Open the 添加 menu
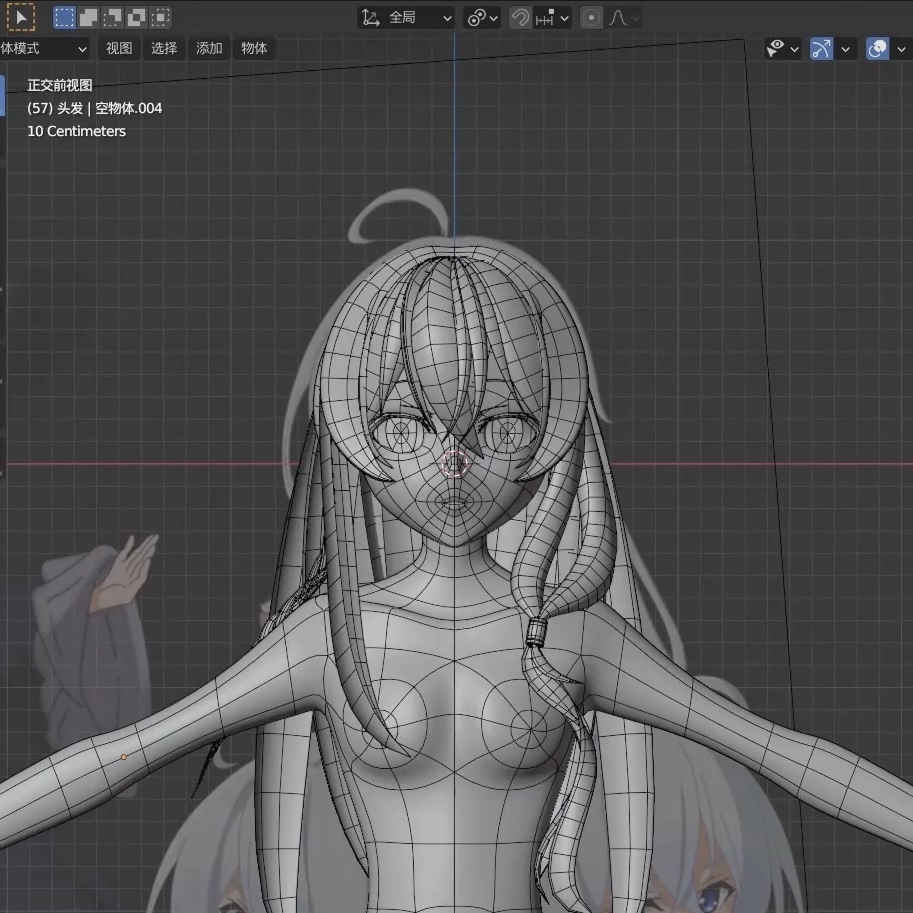This screenshot has height=913, width=913. point(209,48)
